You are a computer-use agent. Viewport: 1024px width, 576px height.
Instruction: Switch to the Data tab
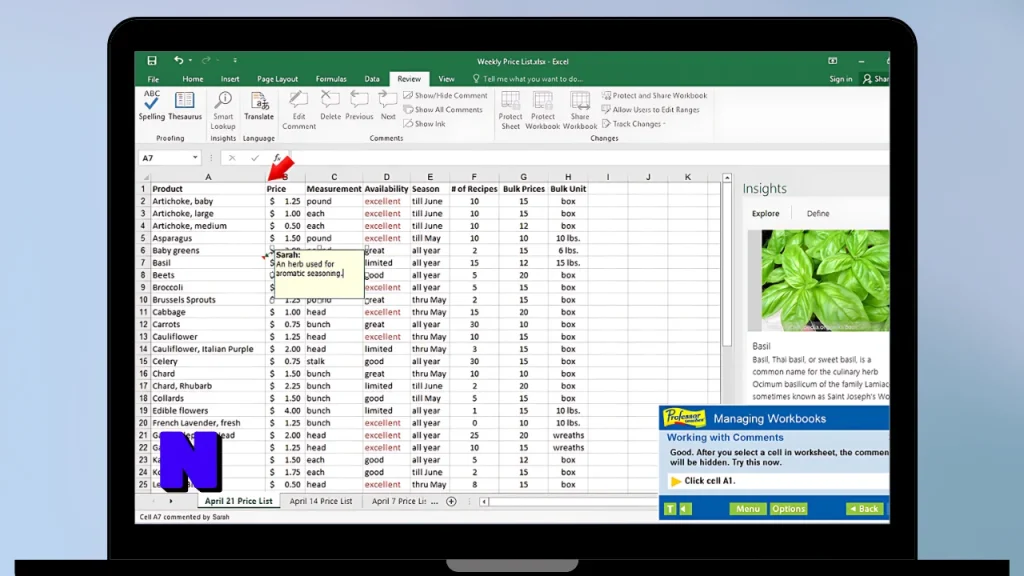click(372, 79)
